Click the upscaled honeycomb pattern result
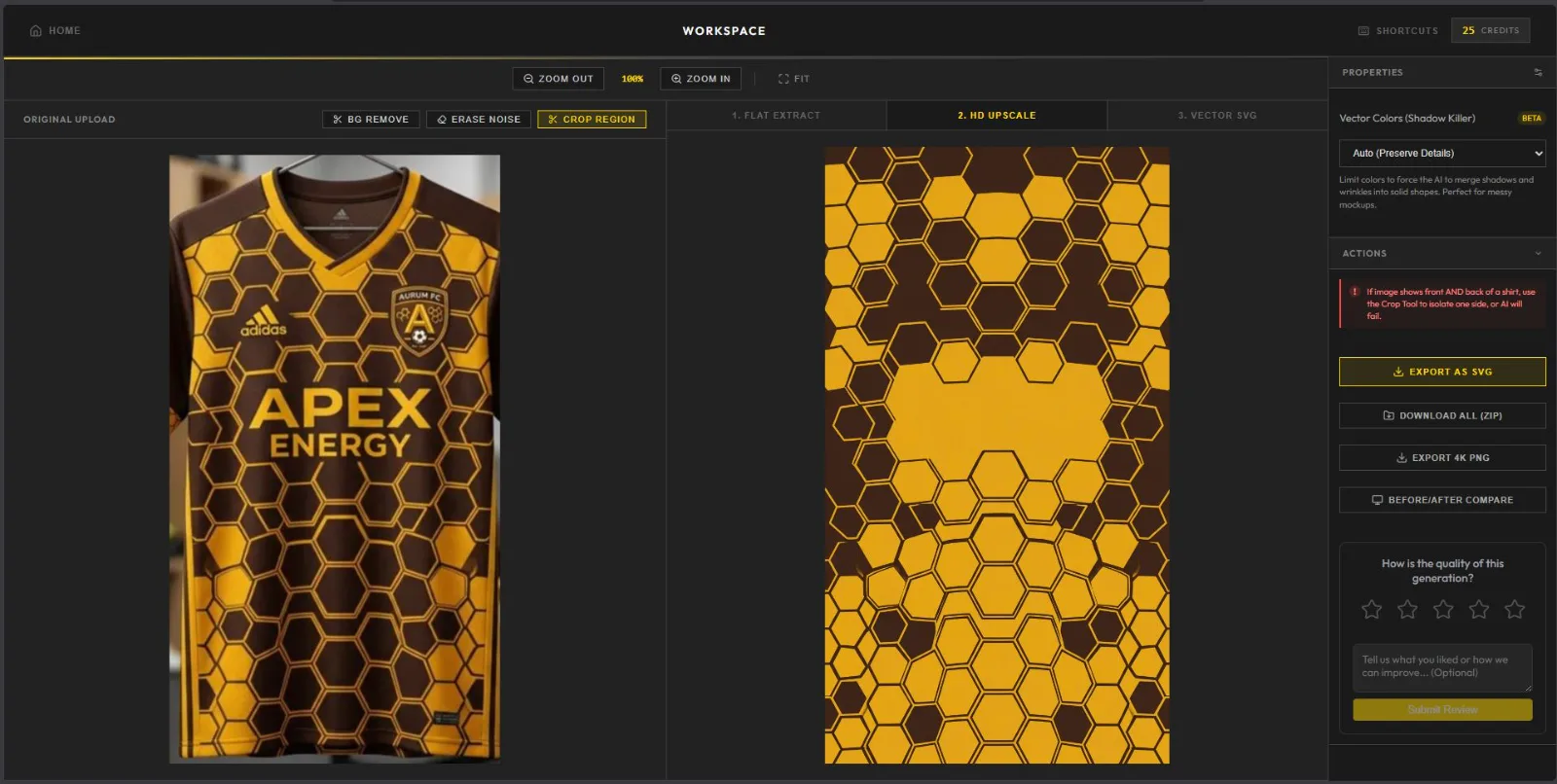1557x784 pixels. [x=997, y=455]
